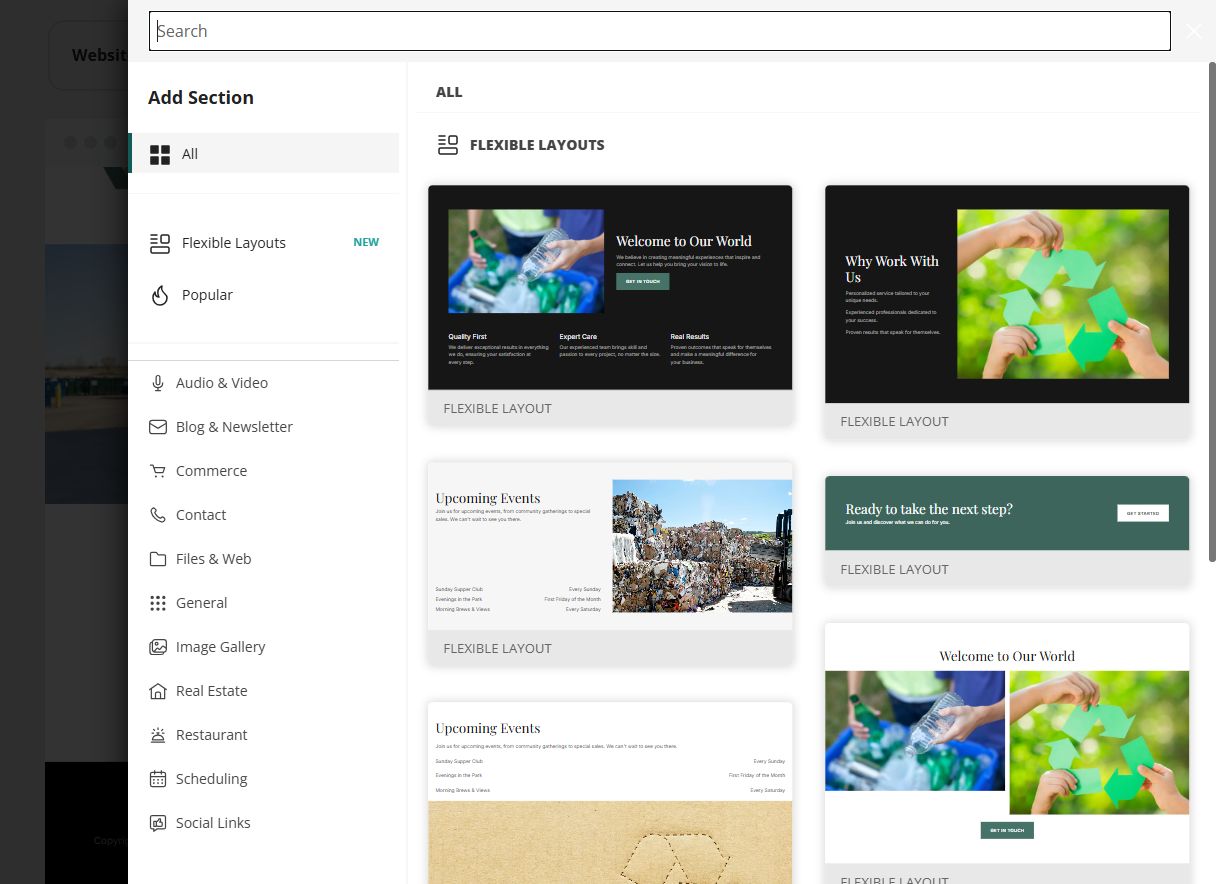The height and width of the screenshot is (884, 1216).
Task: Click the Real Estate house icon
Action: tap(158, 691)
